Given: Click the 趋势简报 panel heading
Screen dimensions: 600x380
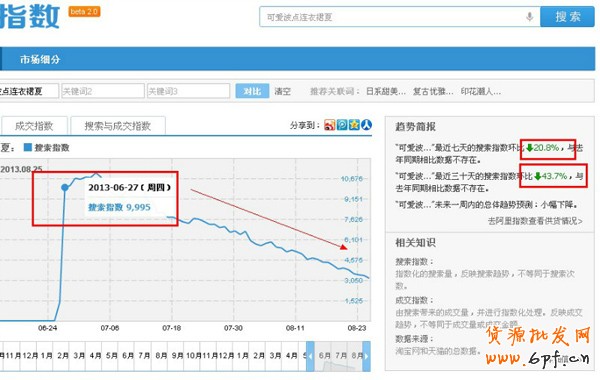Looking at the screenshot, I should click(415, 127).
